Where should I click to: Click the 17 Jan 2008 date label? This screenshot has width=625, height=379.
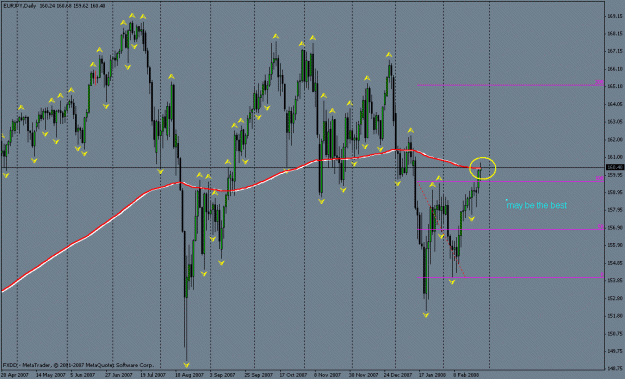pos(432,375)
